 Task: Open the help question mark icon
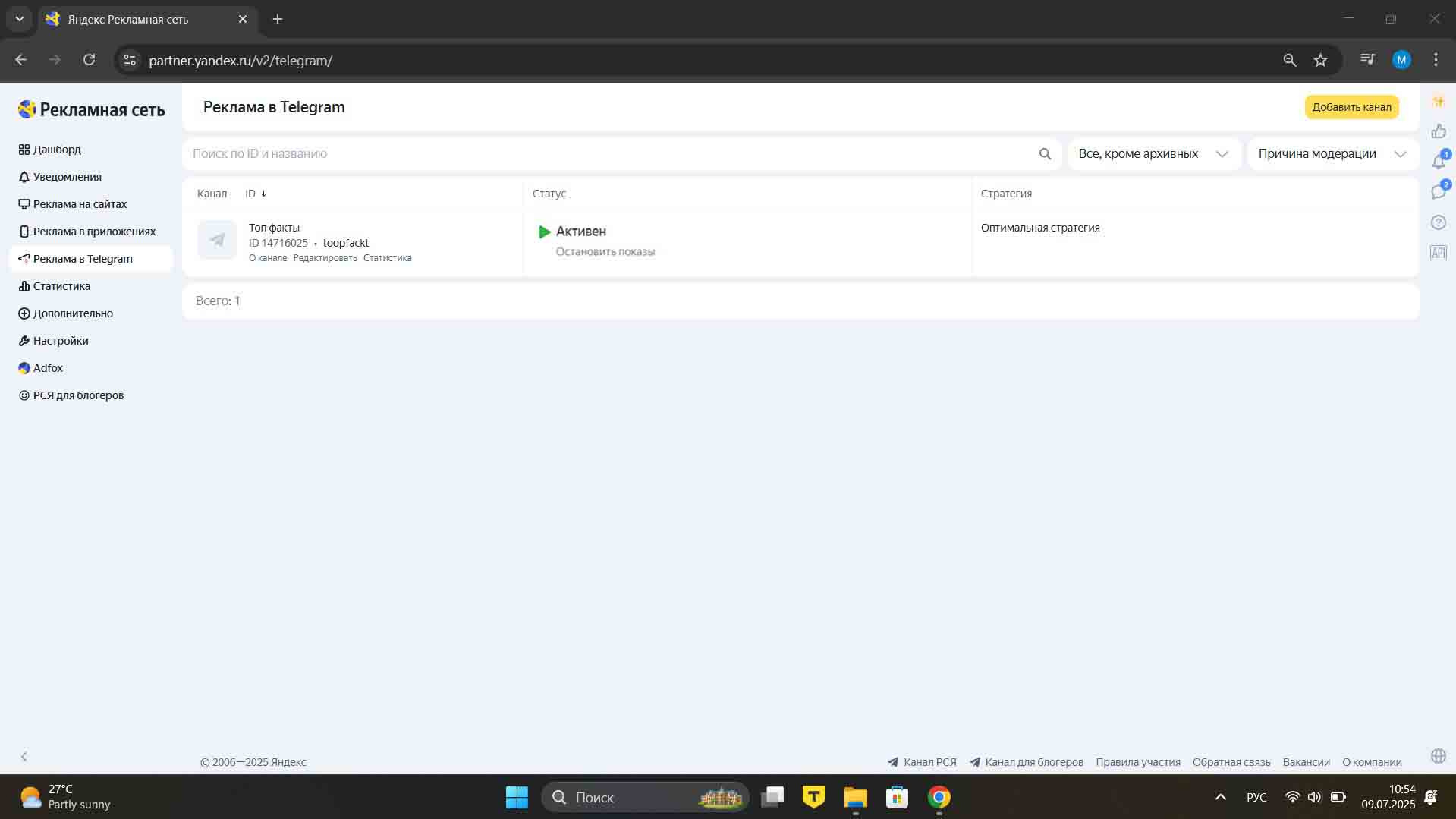tap(1439, 222)
